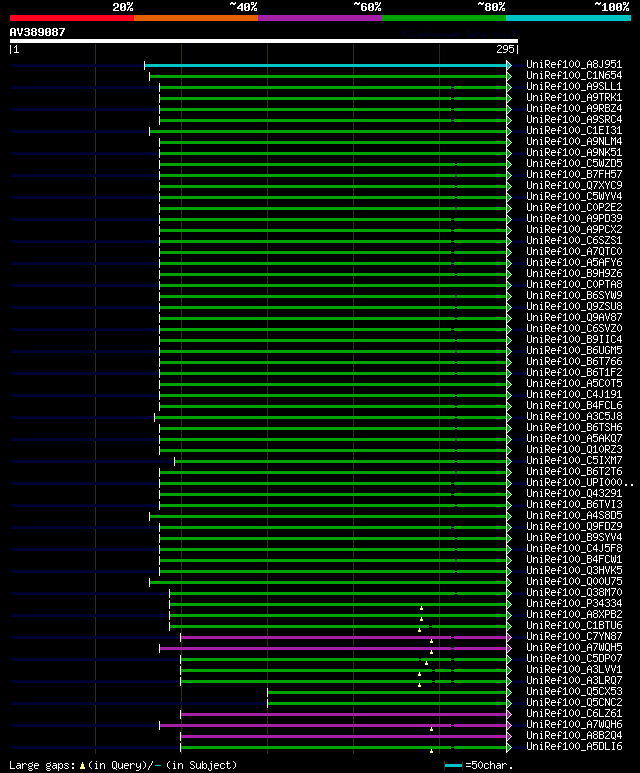Click the purple ~60% legend segment
The image size is (640, 773).
point(320,18)
